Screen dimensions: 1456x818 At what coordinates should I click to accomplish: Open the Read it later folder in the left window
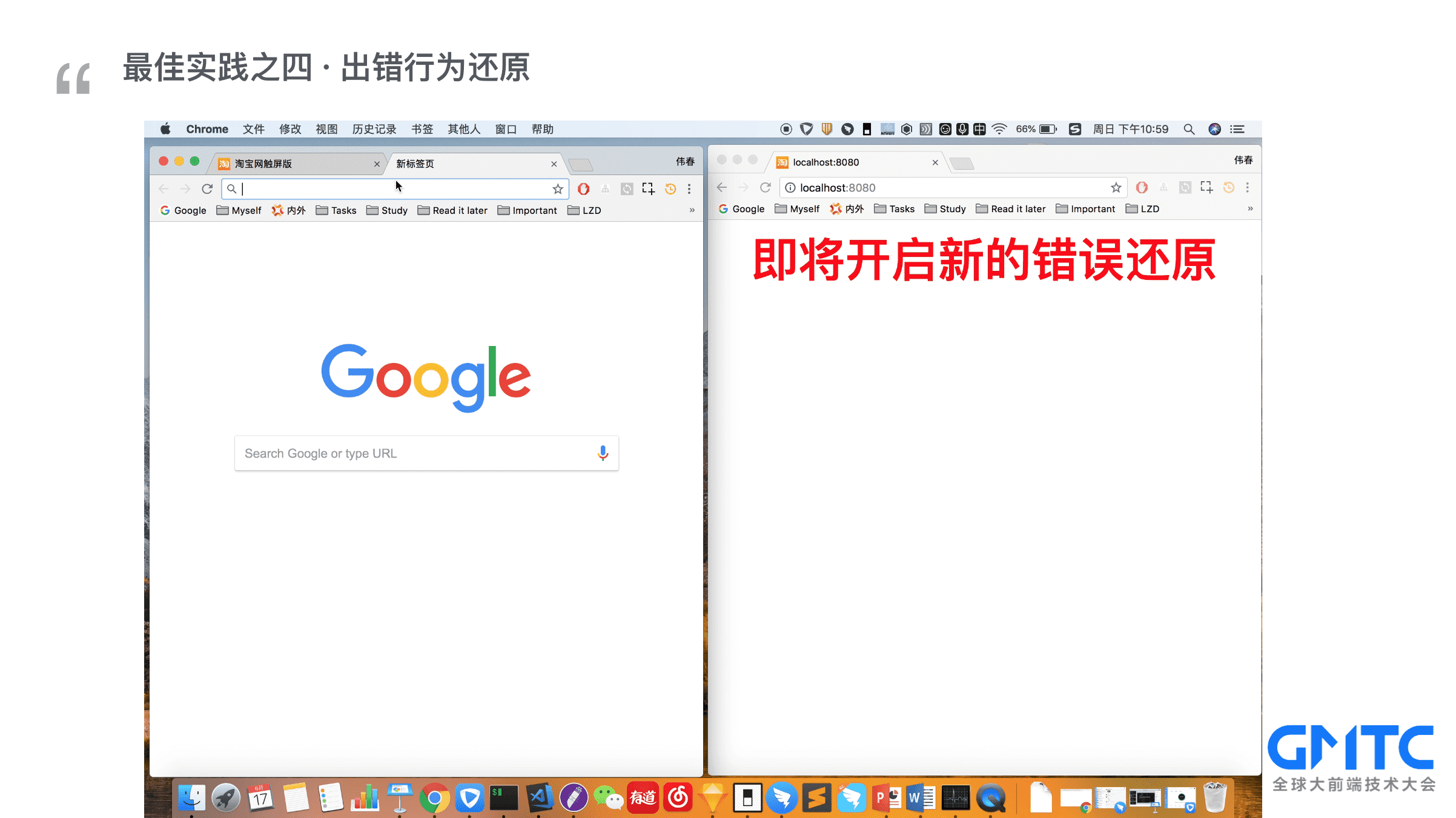[x=452, y=210]
